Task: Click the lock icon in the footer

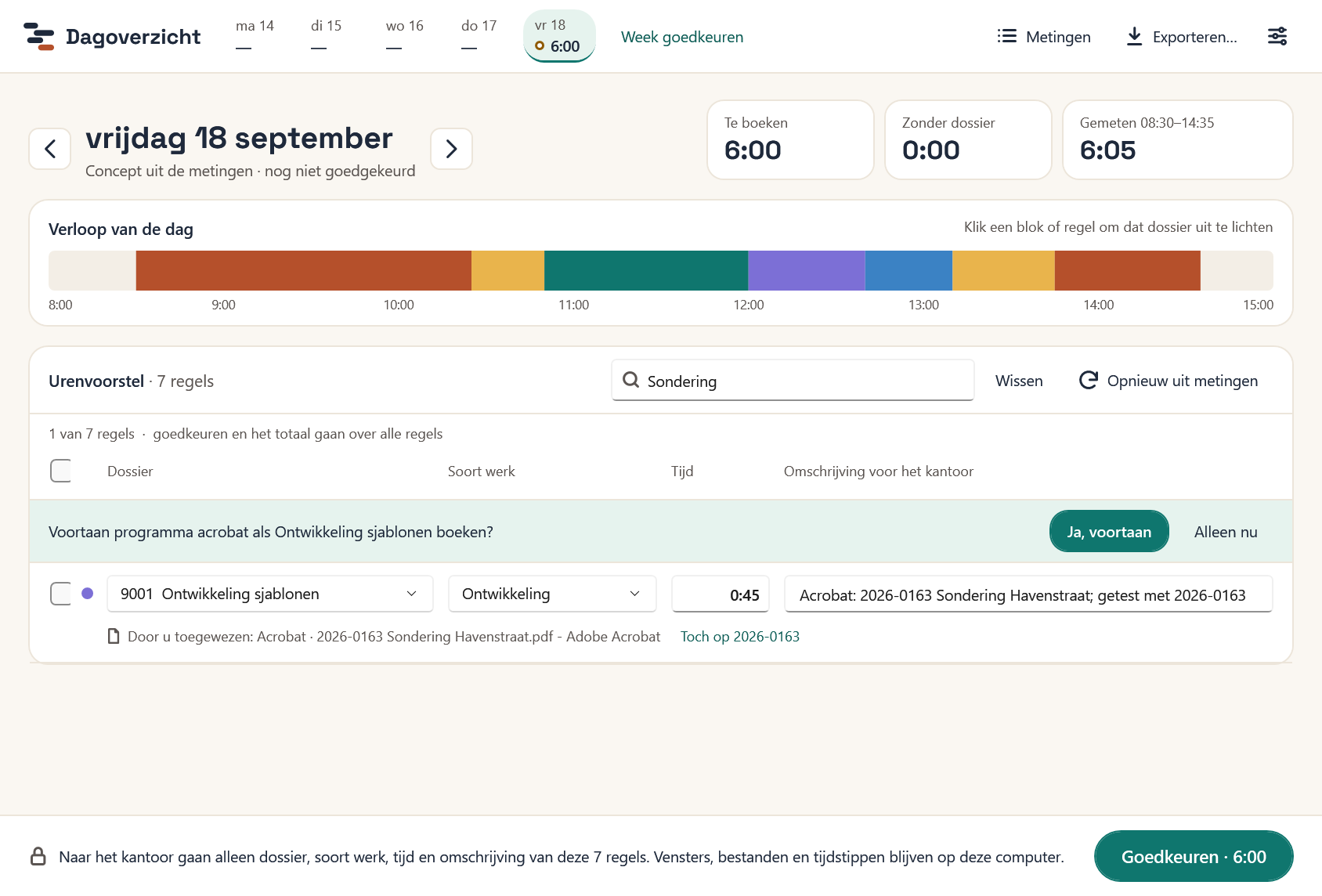Action: tap(38, 856)
